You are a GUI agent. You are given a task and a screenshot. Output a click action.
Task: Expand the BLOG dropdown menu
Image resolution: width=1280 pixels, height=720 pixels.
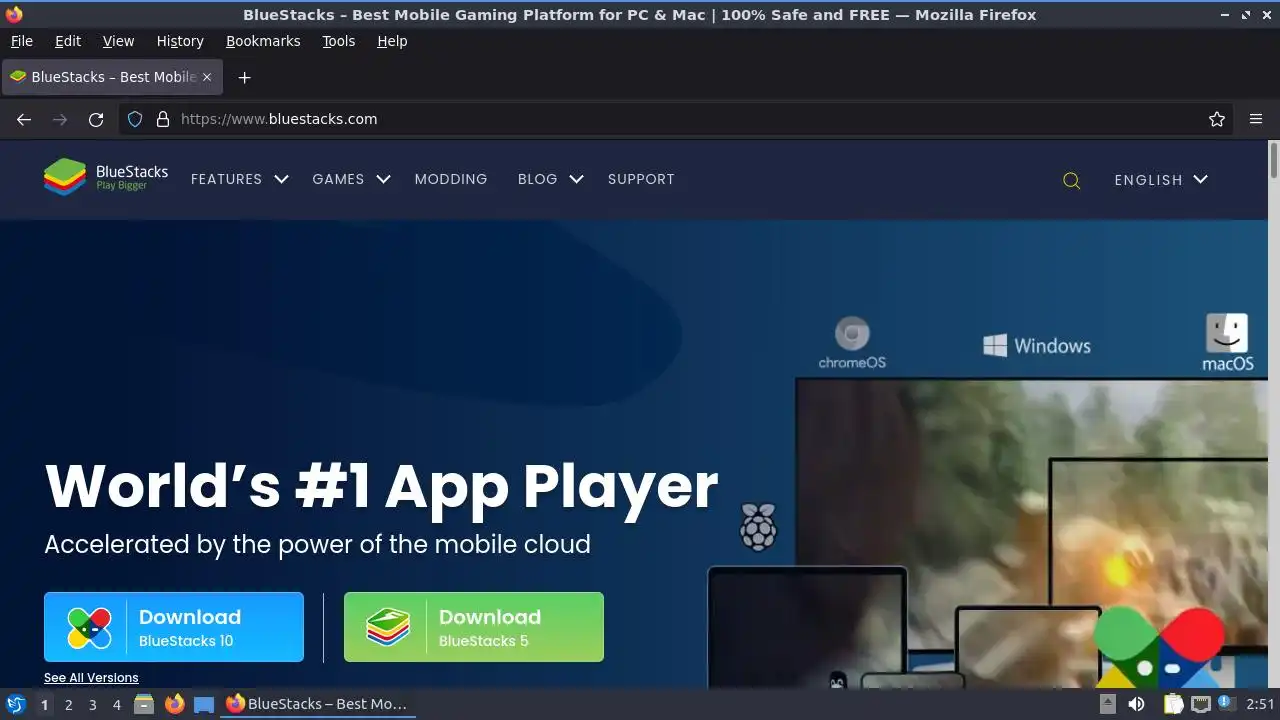tap(550, 179)
